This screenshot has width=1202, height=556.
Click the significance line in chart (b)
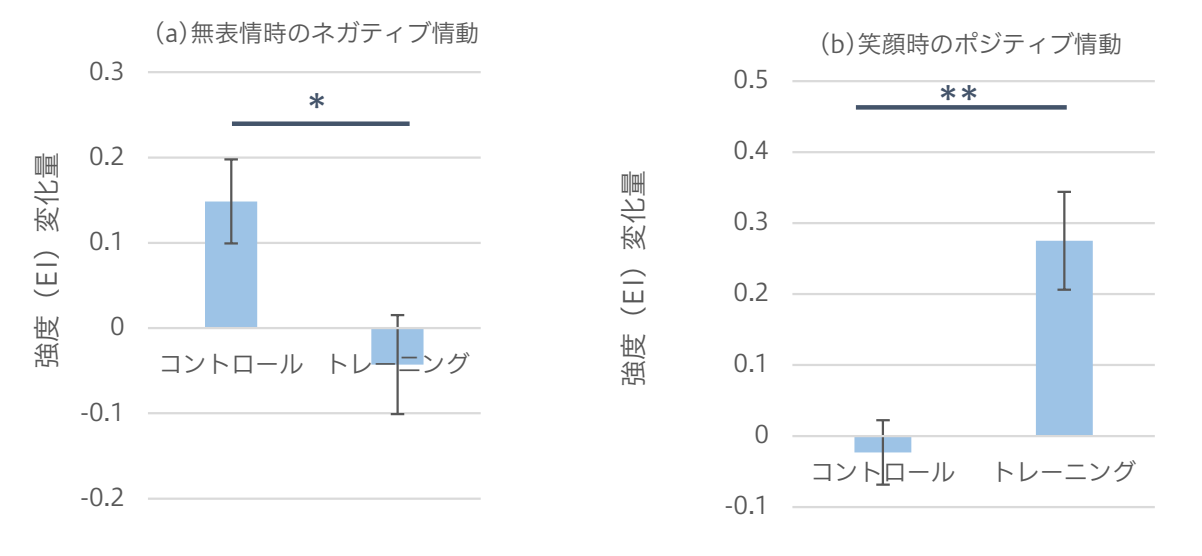click(962, 106)
